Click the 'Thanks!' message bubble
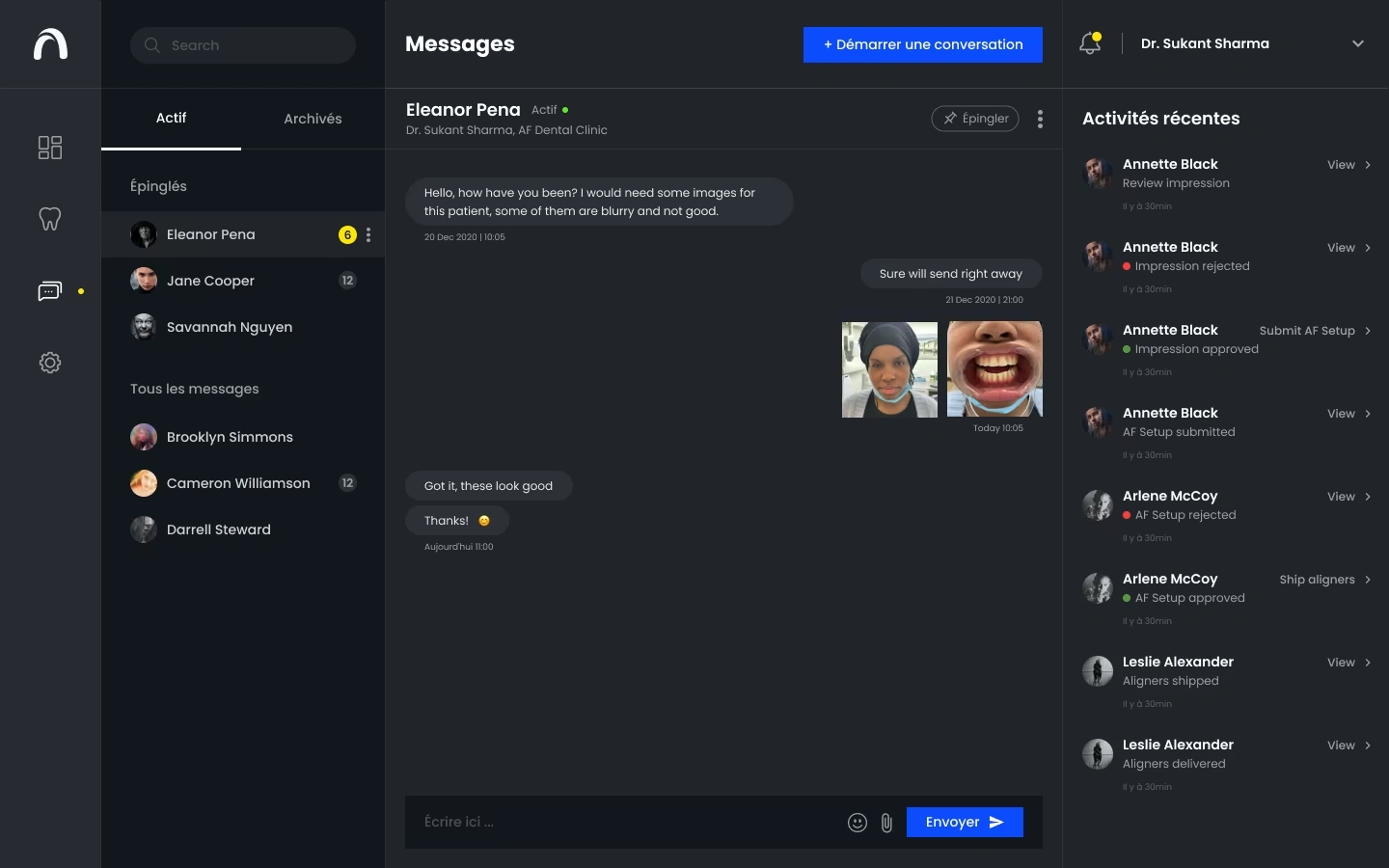The height and width of the screenshot is (868, 1389). pos(457,521)
